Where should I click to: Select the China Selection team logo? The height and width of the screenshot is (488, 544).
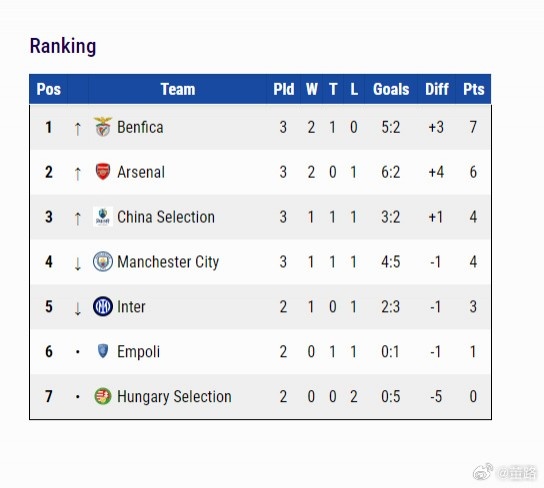pyautogui.click(x=103, y=216)
